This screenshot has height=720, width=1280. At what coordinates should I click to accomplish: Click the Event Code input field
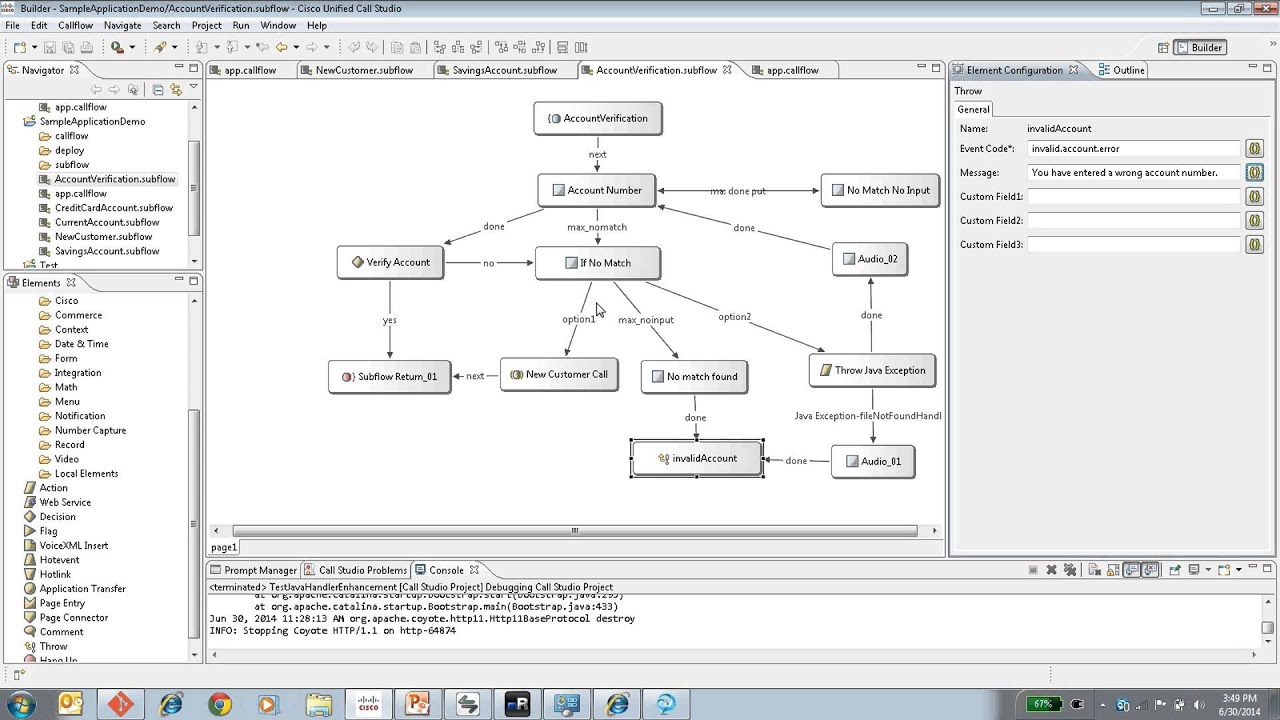(x=1135, y=149)
